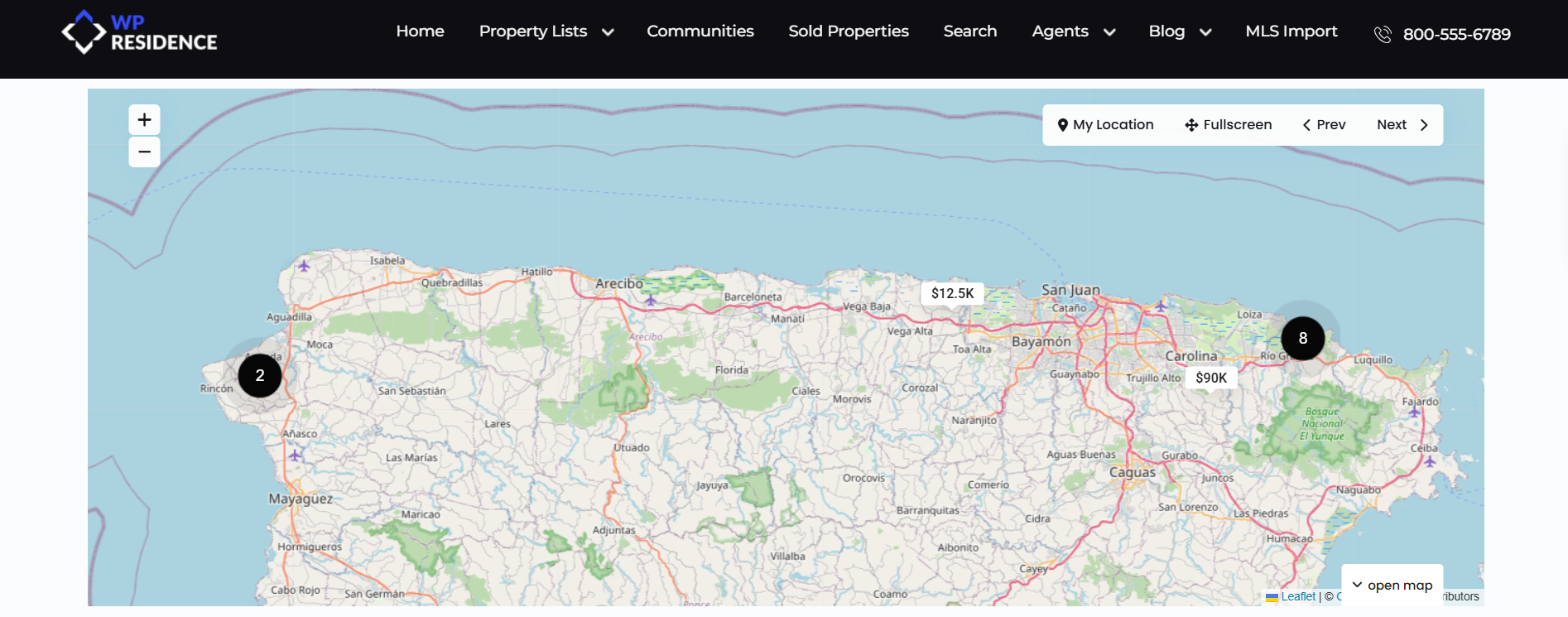The image size is (1568, 617).
Task: Click the Fullscreen arrows icon
Action: pyautogui.click(x=1191, y=125)
